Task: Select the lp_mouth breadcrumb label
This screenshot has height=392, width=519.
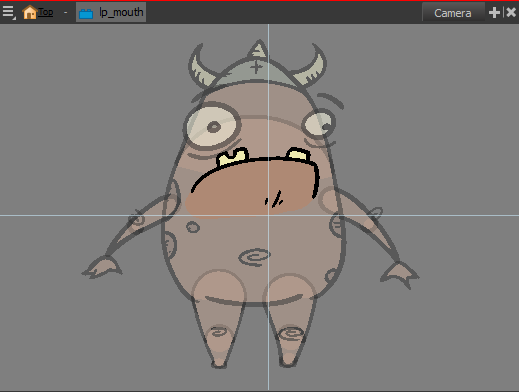Action: (x=121, y=12)
